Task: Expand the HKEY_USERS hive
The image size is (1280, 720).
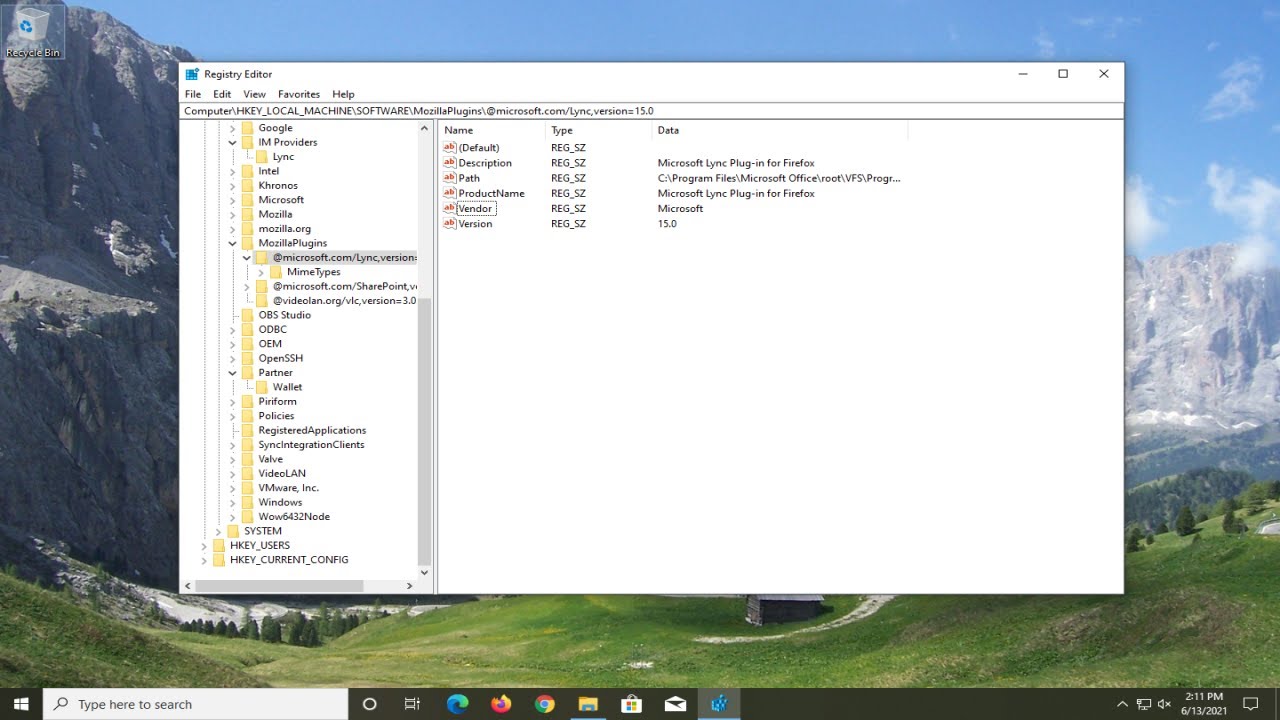Action: [x=204, y=545]
